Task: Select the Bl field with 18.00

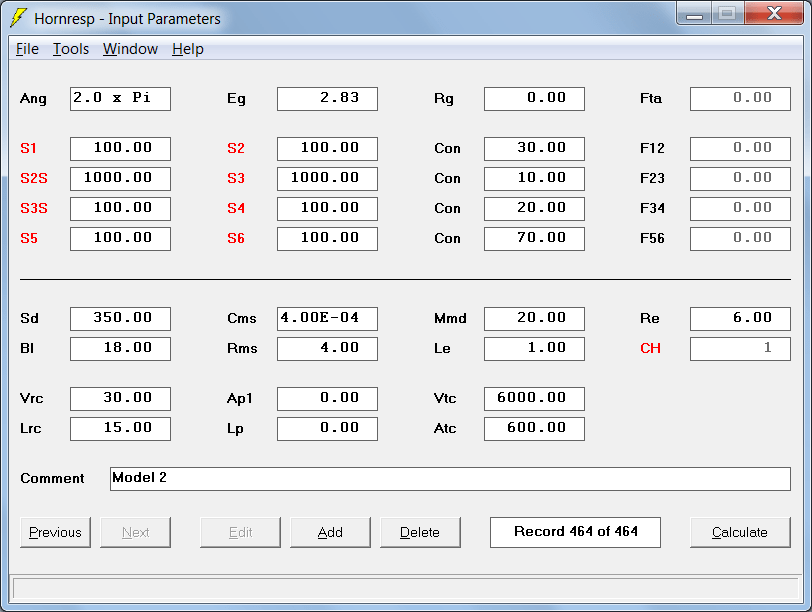Action: [120, 348]
